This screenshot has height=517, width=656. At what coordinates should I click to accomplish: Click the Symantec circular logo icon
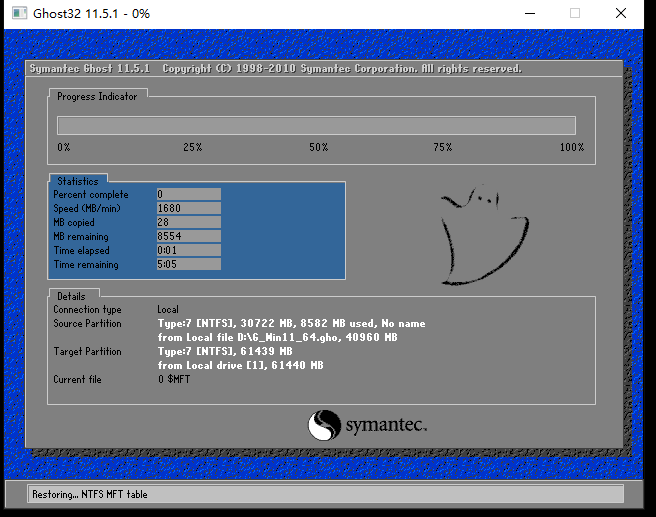point(324,425)
